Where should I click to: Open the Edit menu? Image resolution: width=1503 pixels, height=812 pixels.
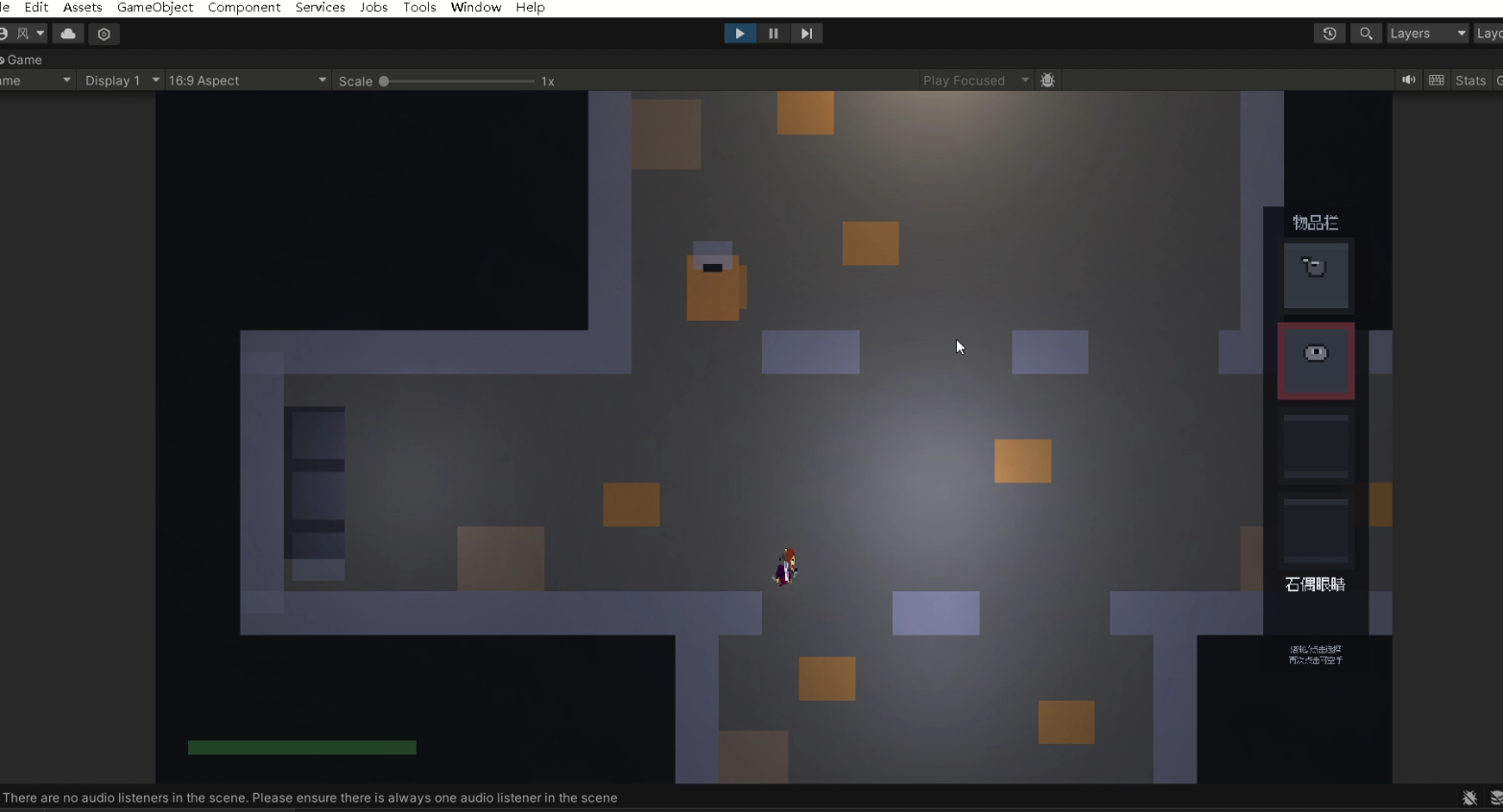coord(36,8)
